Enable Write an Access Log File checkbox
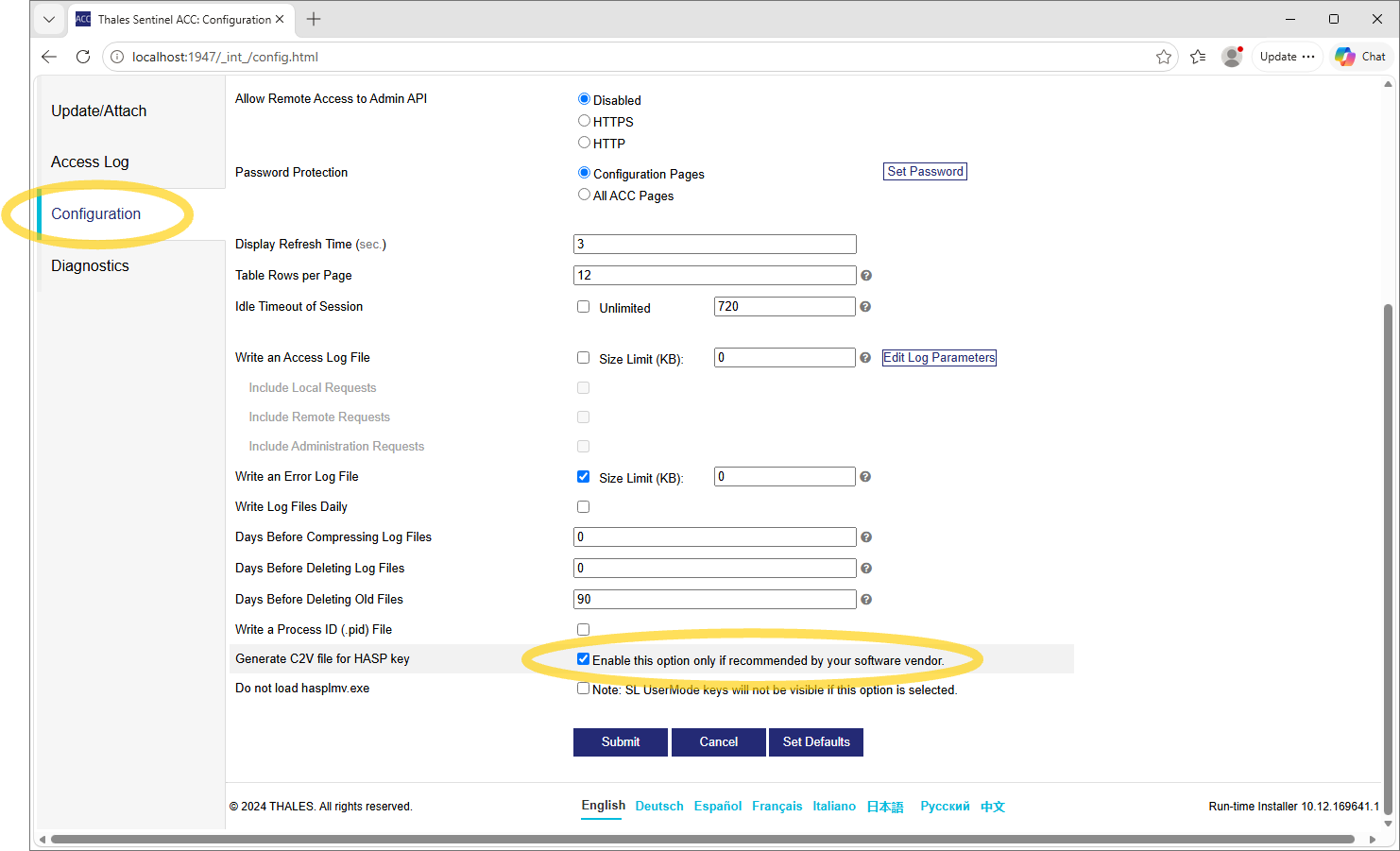The height and width of the screenshot is (851, 1400). pos(583,358)
